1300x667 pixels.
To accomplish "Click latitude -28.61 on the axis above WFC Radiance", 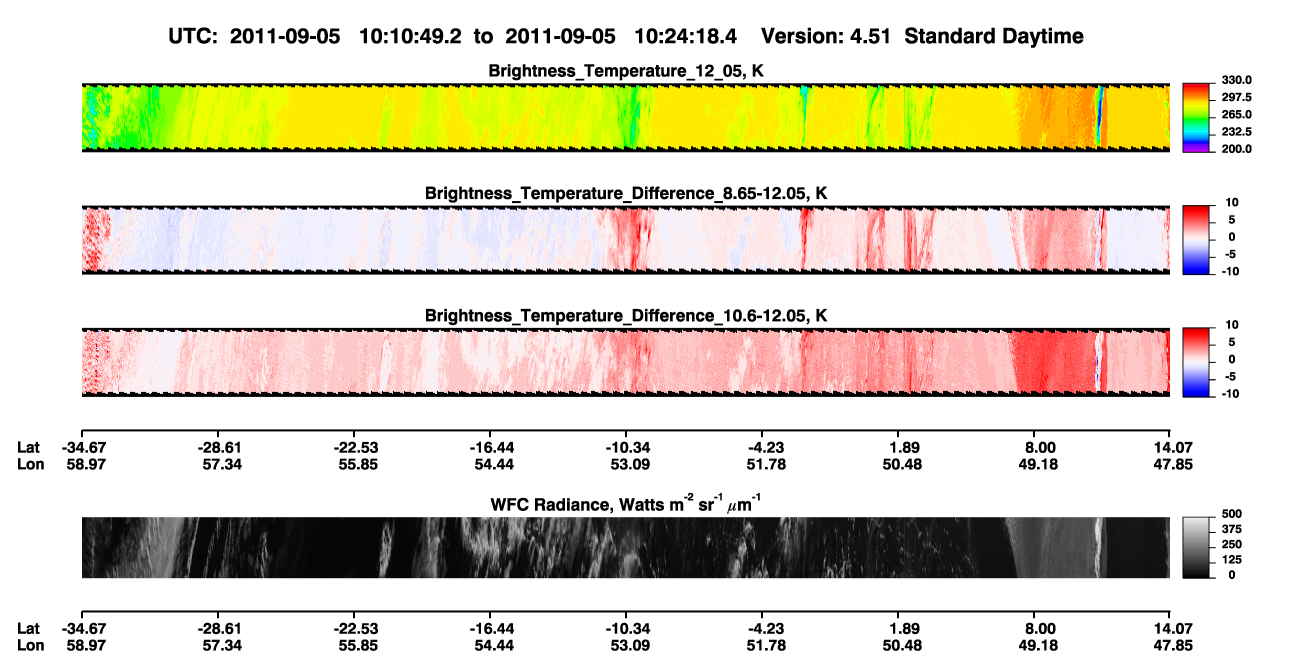I will 218,448.
